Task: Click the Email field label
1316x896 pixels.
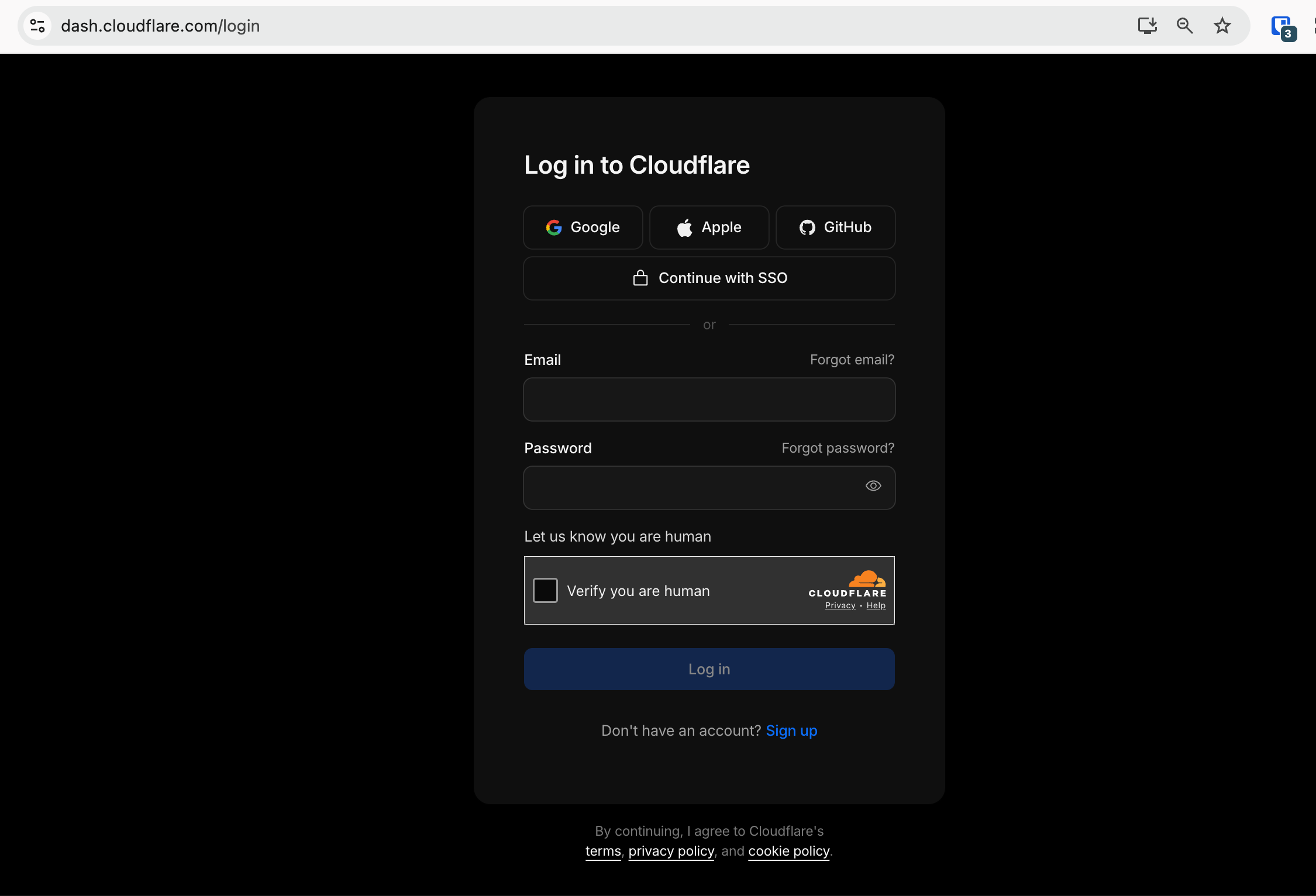Action: (x=543, y=360)
